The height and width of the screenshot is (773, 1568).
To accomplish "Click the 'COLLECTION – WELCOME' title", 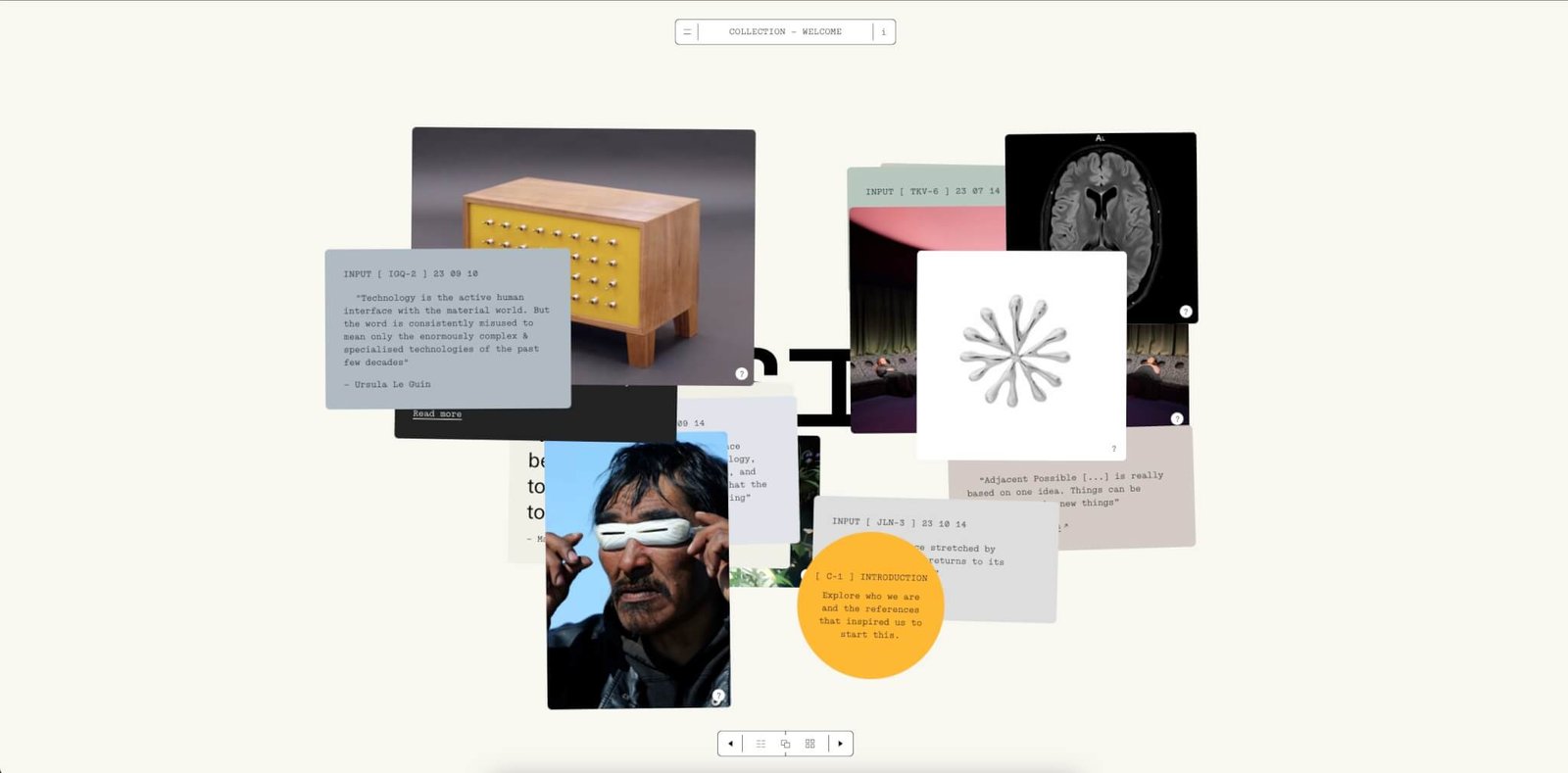I will point(785,32).
